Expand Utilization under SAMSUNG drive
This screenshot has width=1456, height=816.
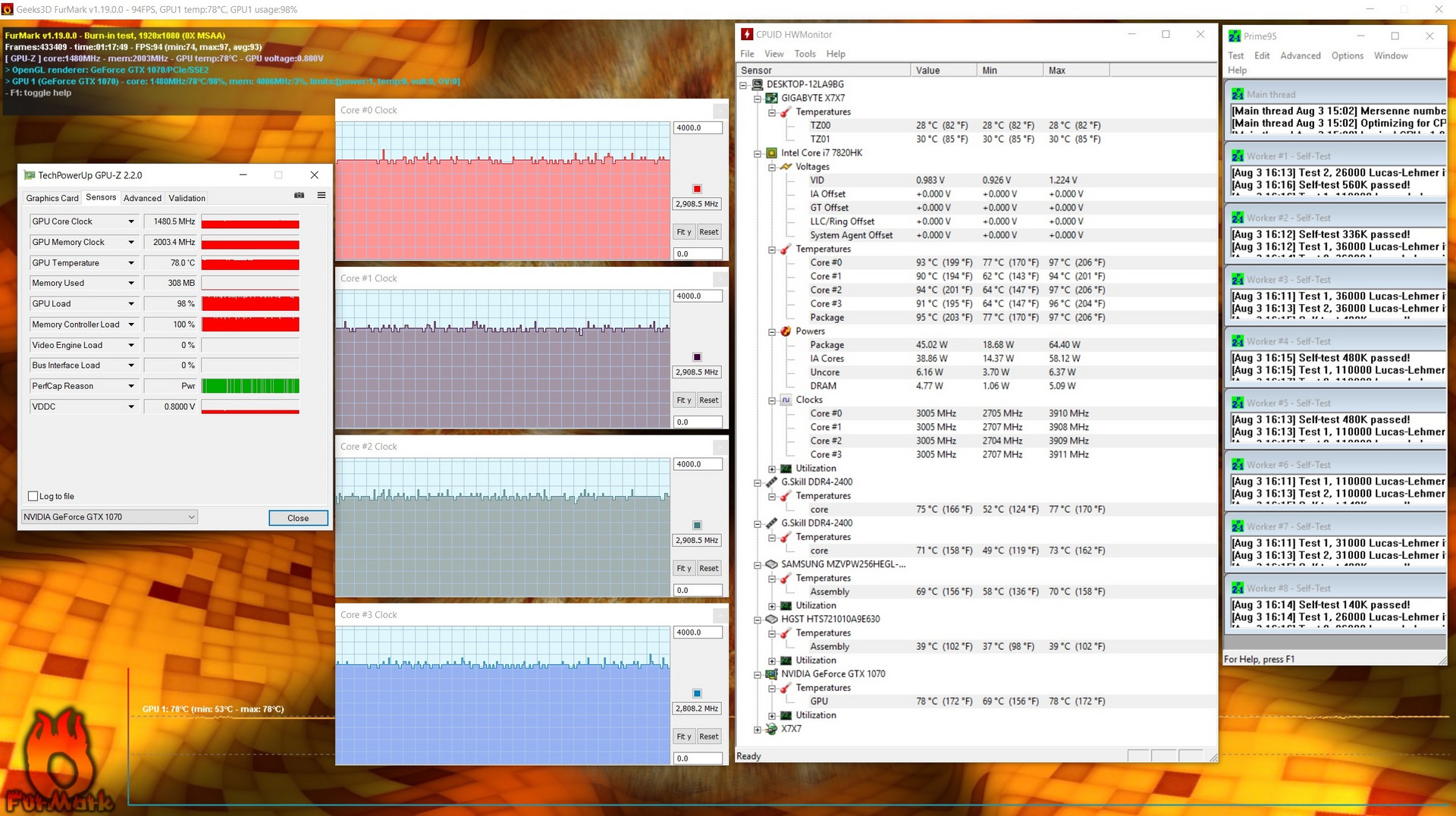coord(772,606)
